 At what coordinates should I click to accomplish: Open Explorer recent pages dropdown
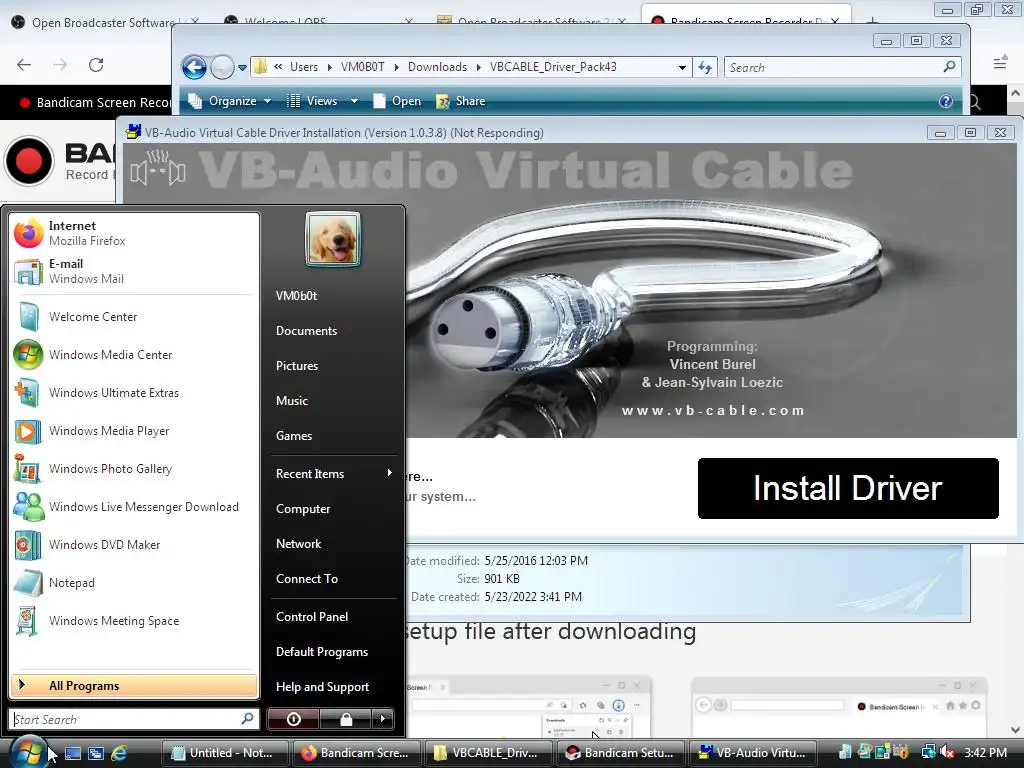(242, 67)
